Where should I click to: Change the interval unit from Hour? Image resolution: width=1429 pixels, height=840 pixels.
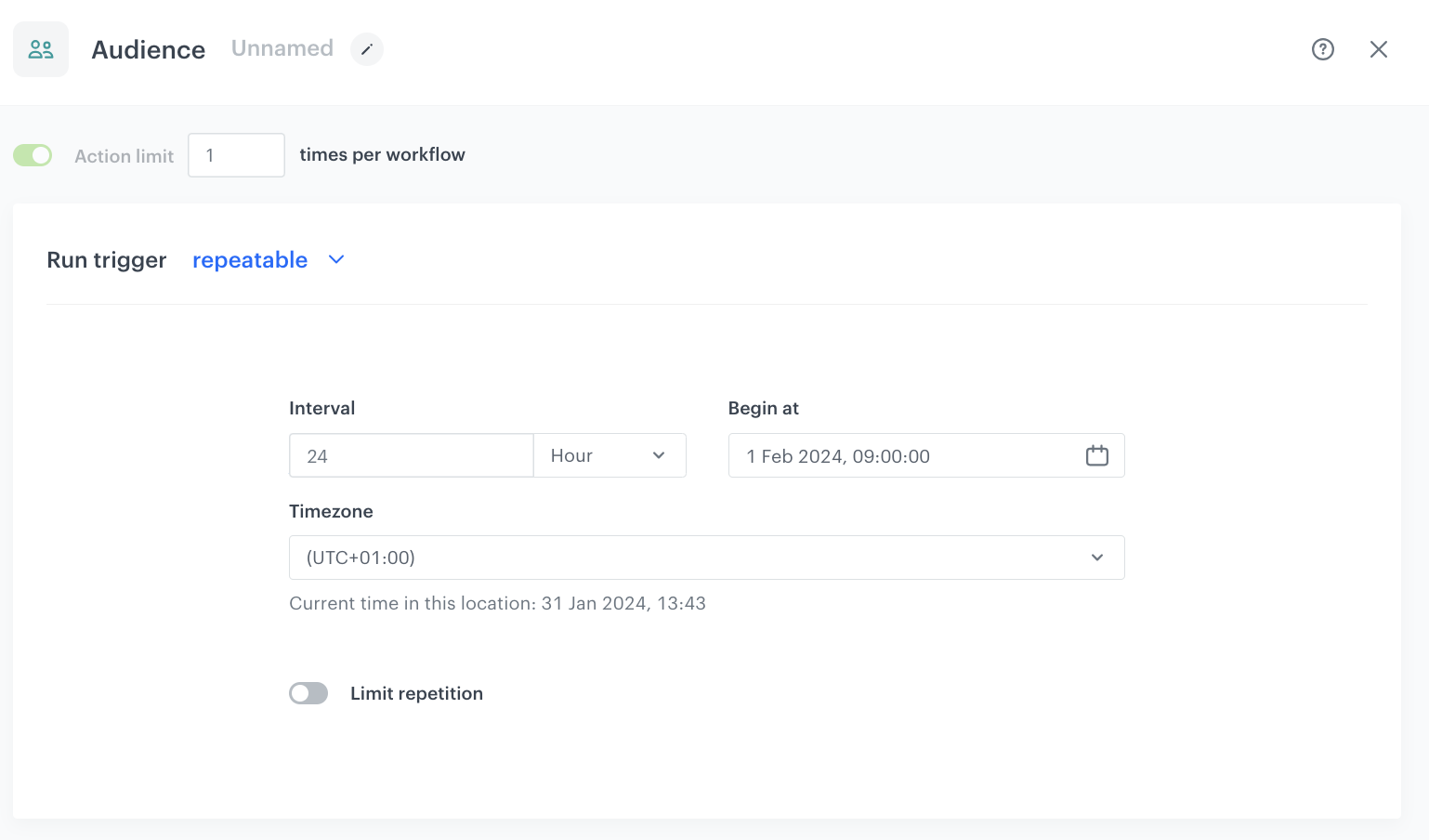coord(609,455)
